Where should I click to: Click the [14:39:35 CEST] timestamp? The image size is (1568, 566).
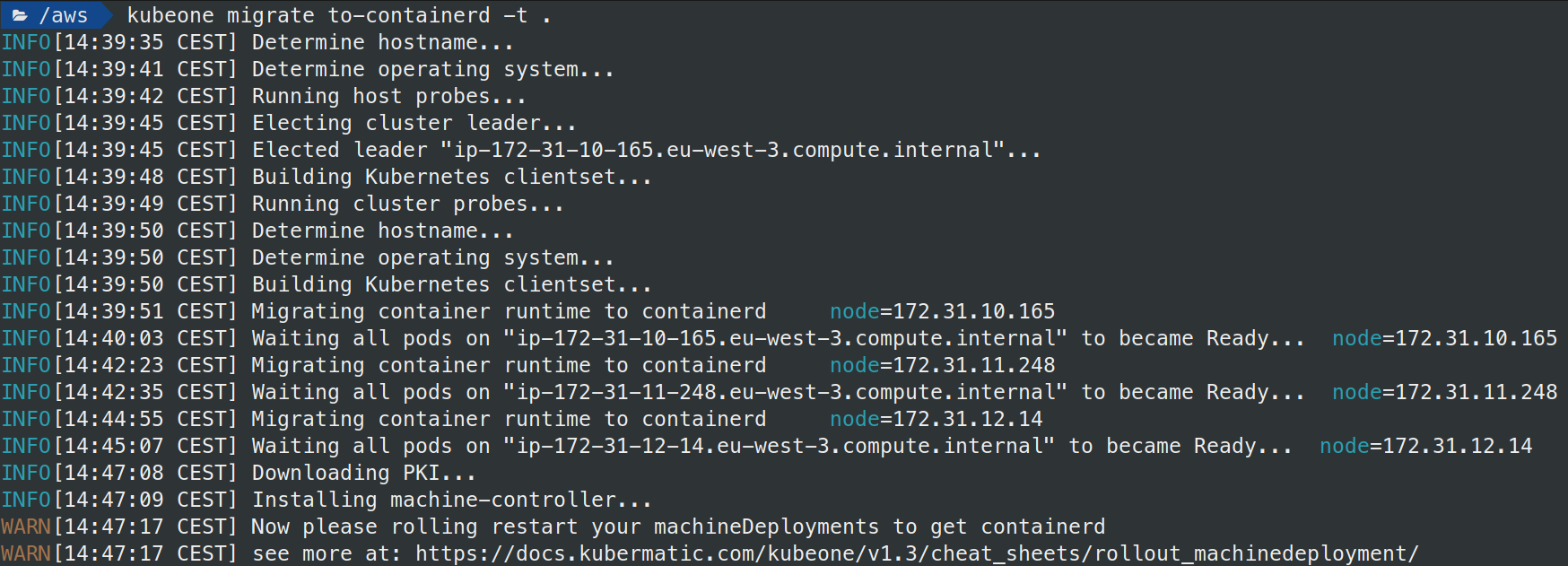145,42
